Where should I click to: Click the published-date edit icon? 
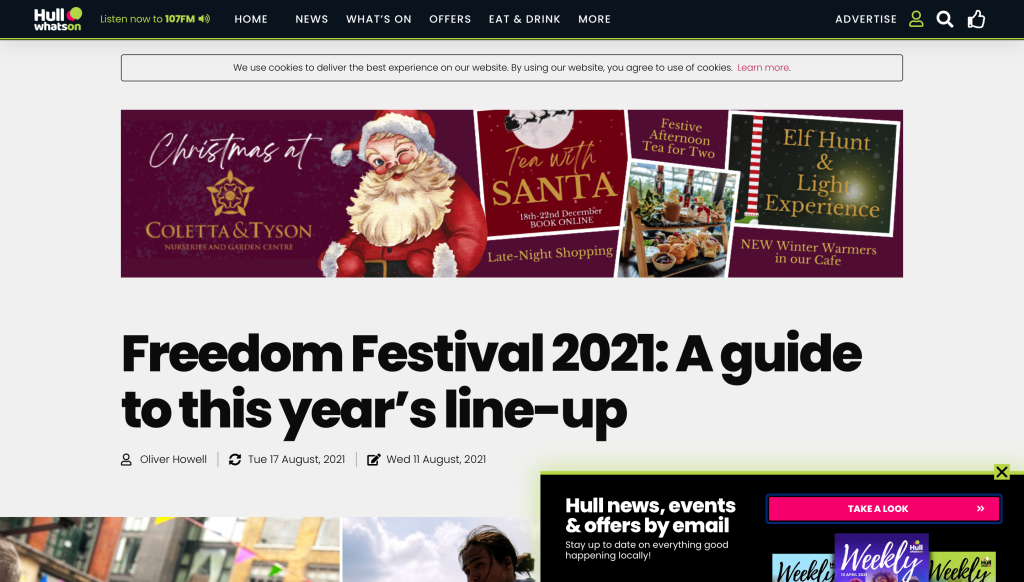pos(374,460)
